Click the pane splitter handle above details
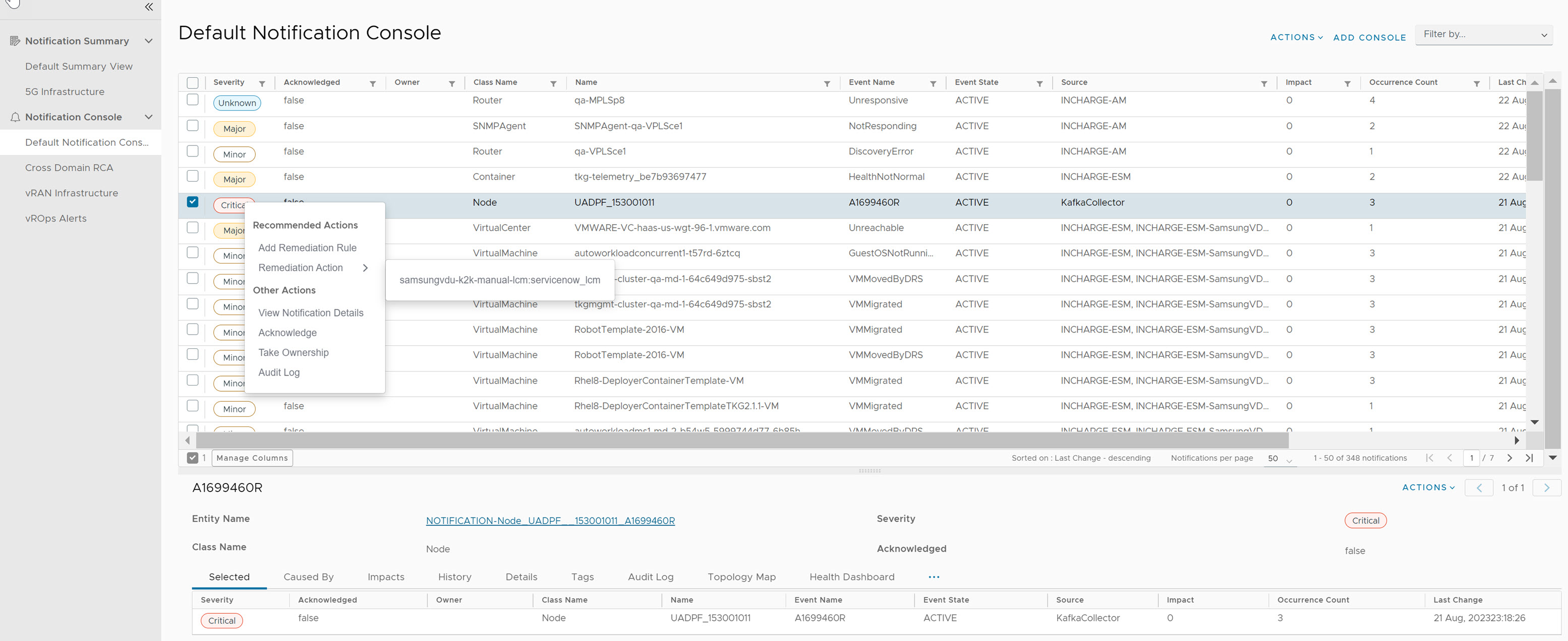 tap(869, 471)
